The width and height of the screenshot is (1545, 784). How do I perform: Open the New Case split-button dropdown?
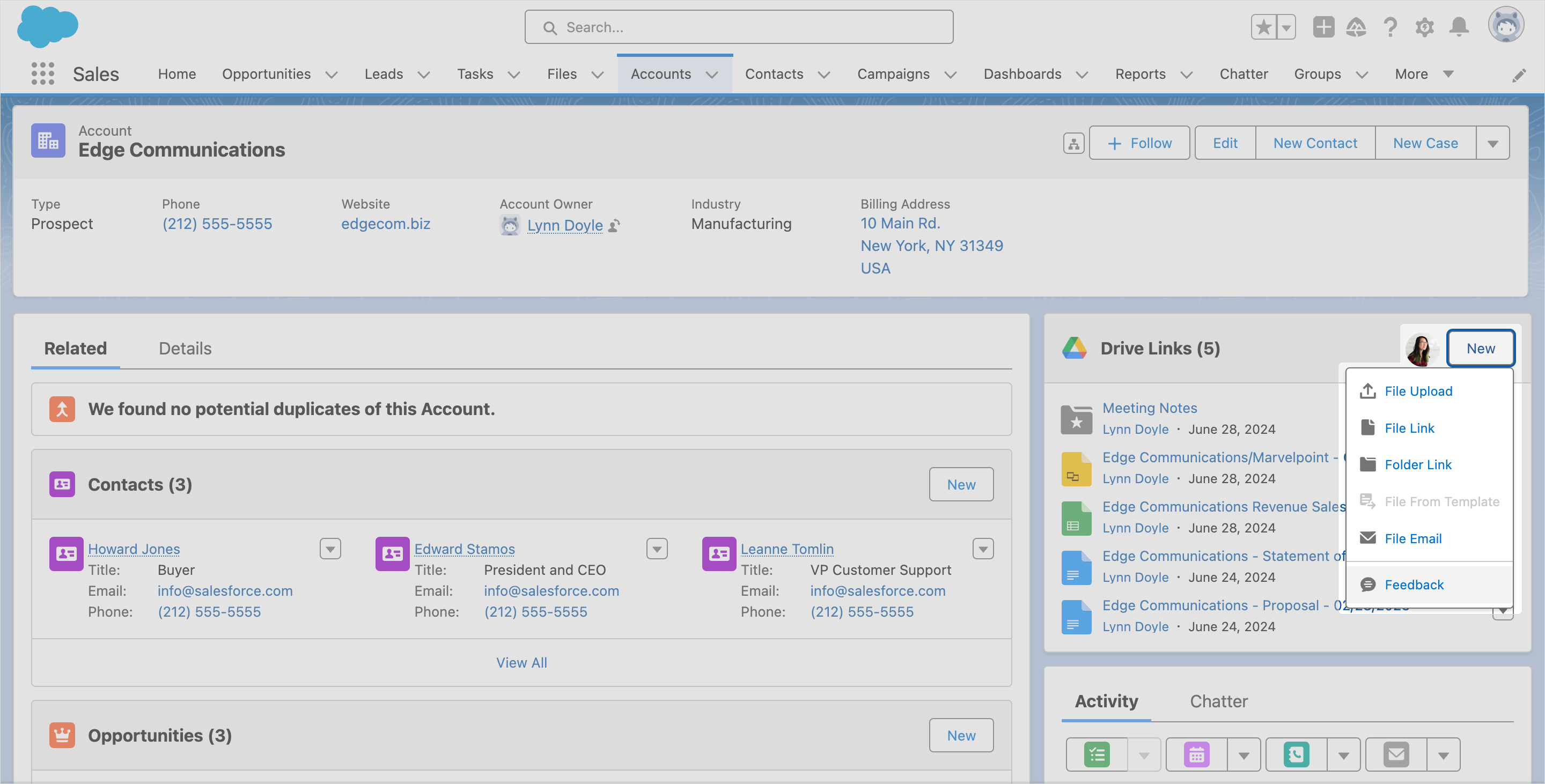click(x=1493, y=143)
